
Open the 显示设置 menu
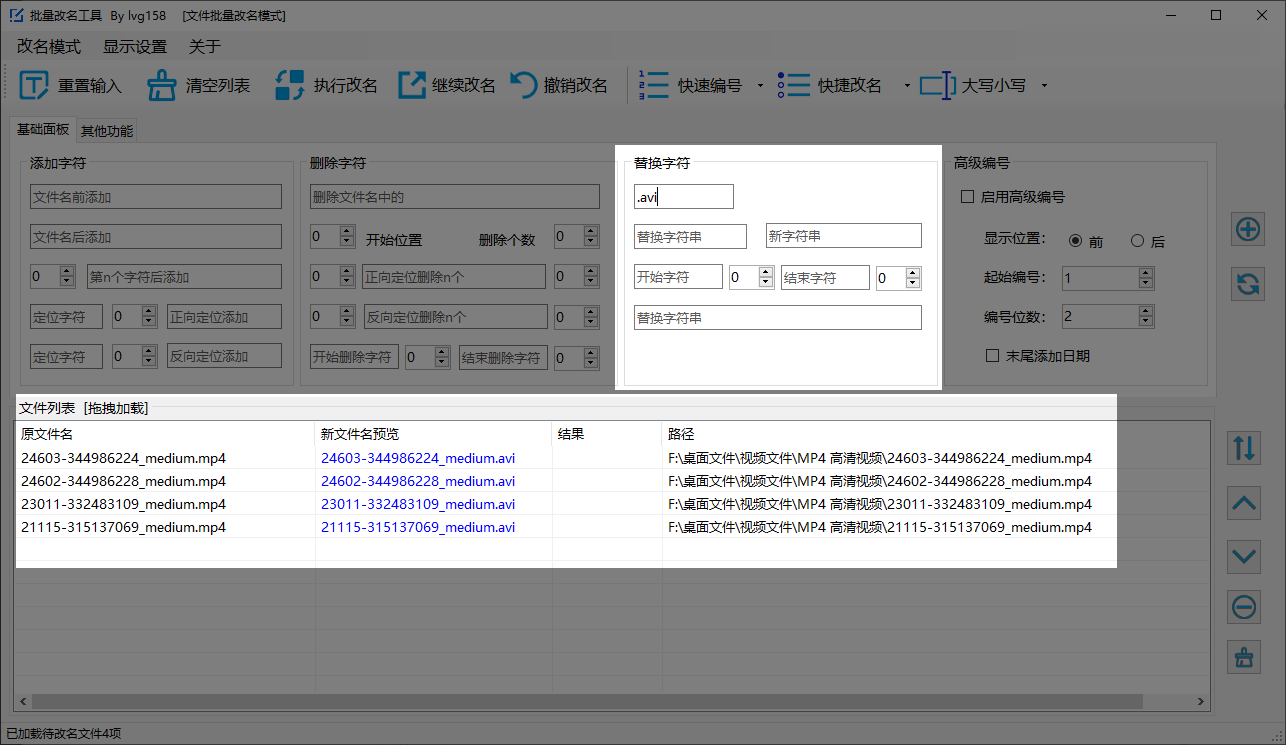(135, 47)
